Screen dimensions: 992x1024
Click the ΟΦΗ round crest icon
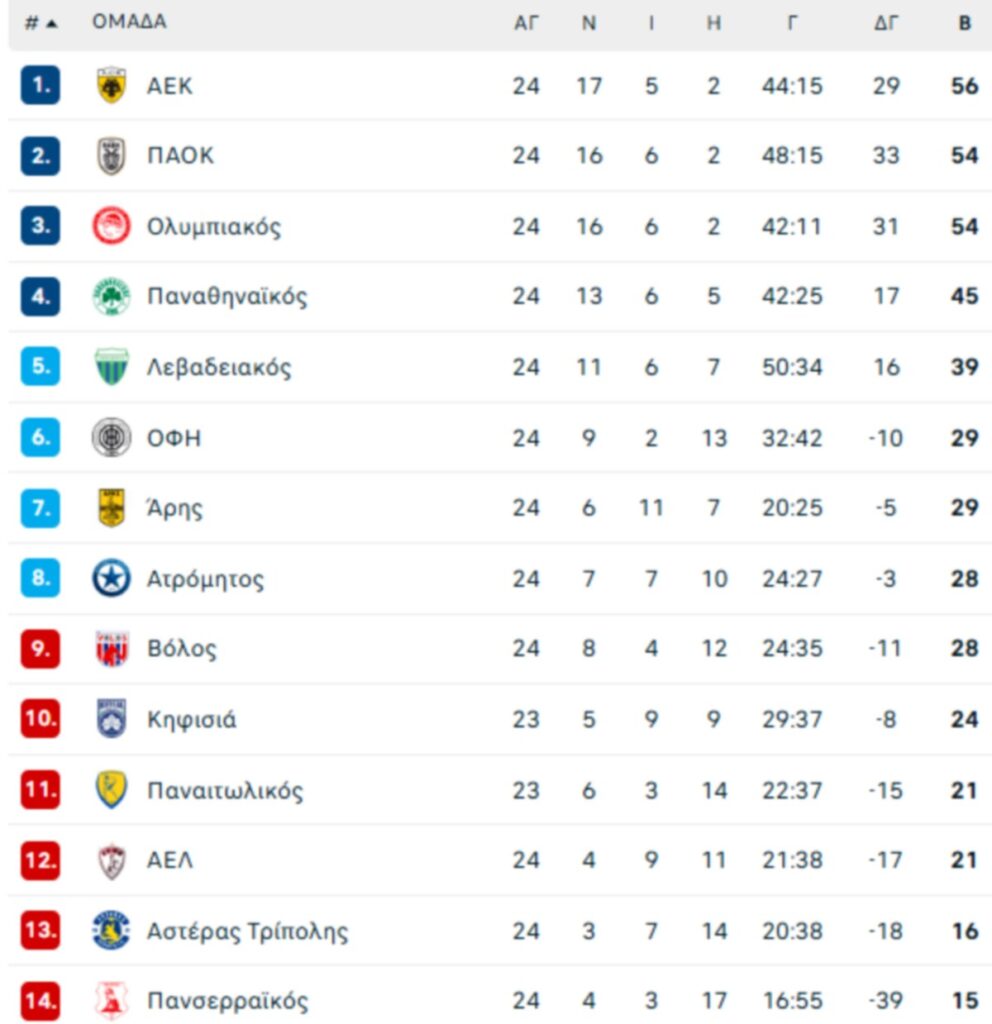(x=111, y=438)
